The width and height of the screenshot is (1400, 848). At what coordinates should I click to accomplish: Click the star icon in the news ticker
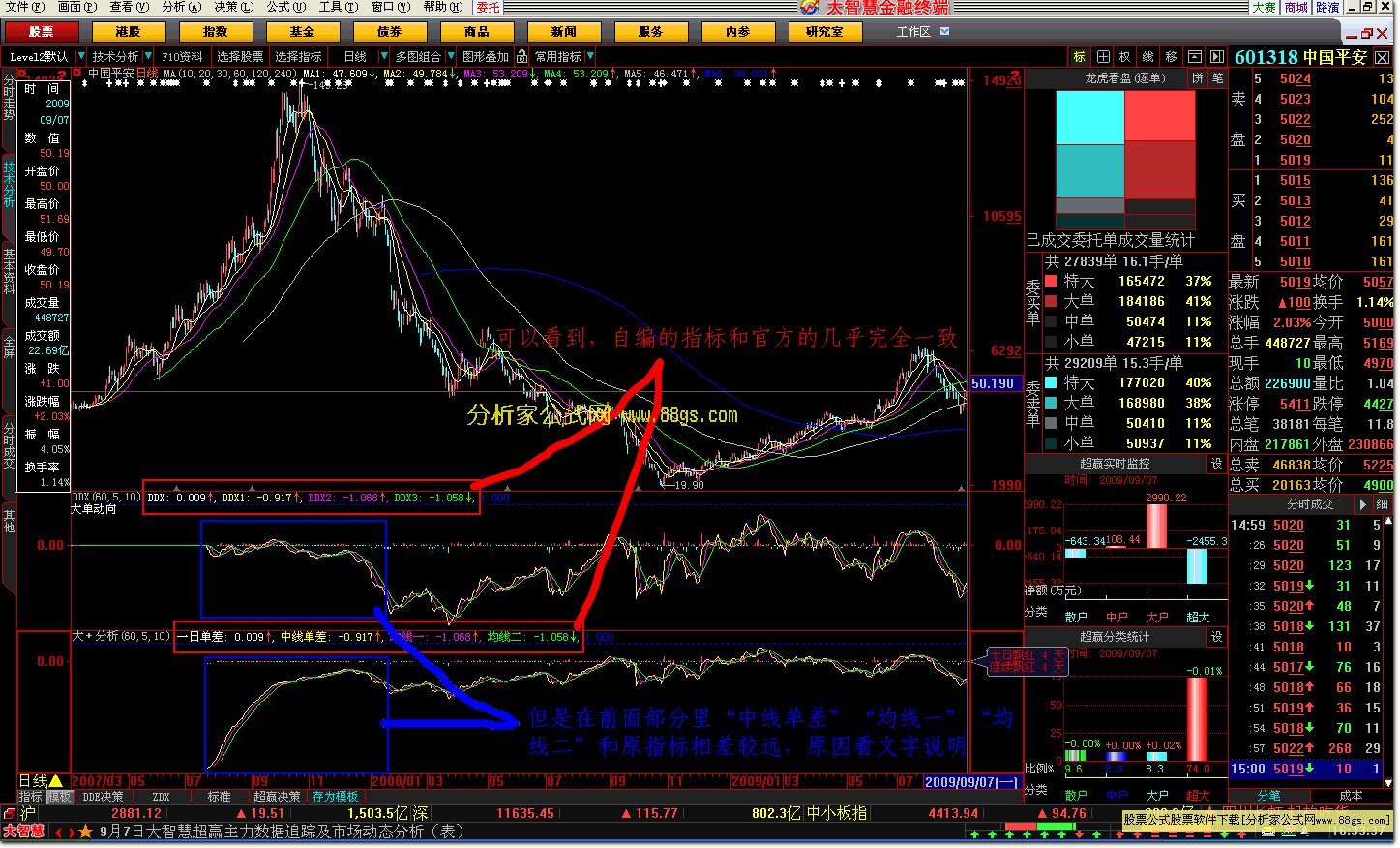(85, 832)
